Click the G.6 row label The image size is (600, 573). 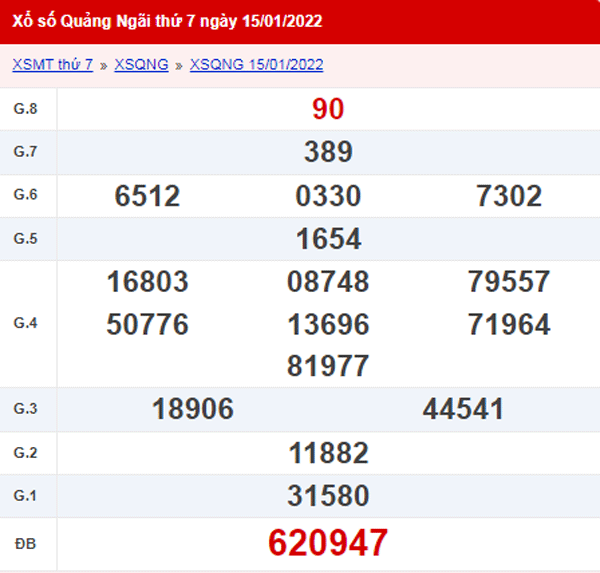coord(26,195)
